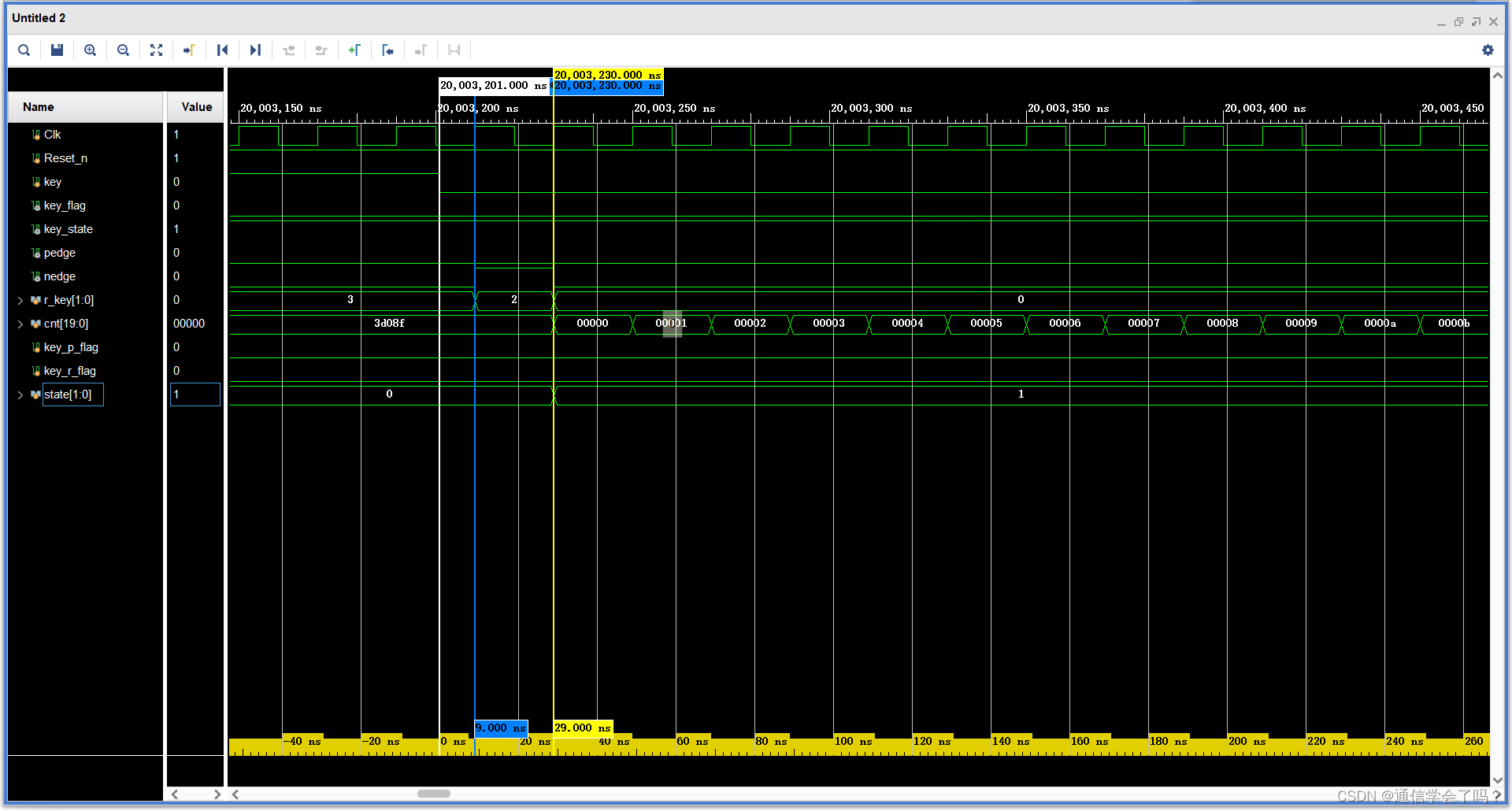Screen dimensions: 1512x811
Task: Select the key_flag signal
Action: point(65,206)
